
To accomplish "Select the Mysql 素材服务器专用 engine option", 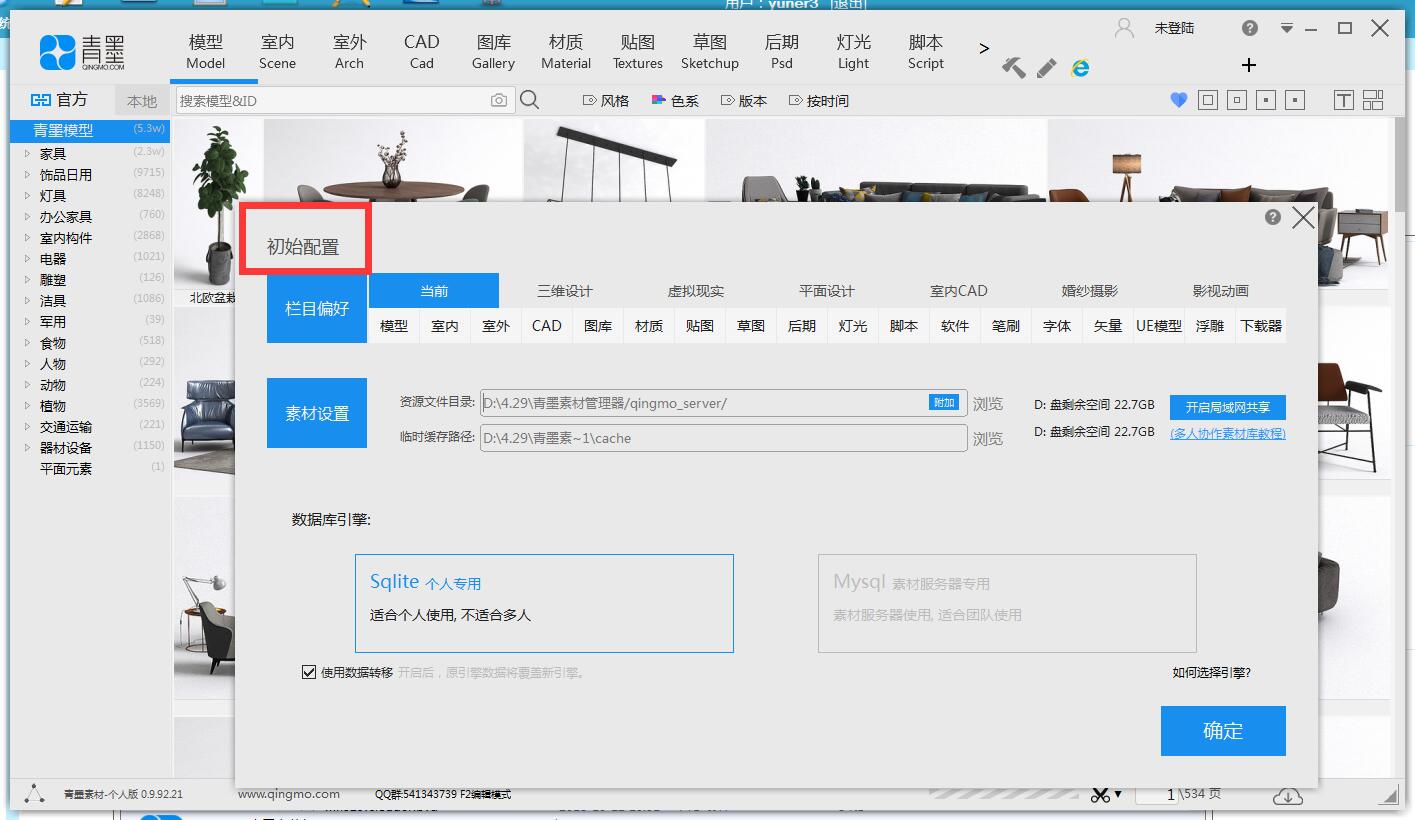I will [1006, 603].
